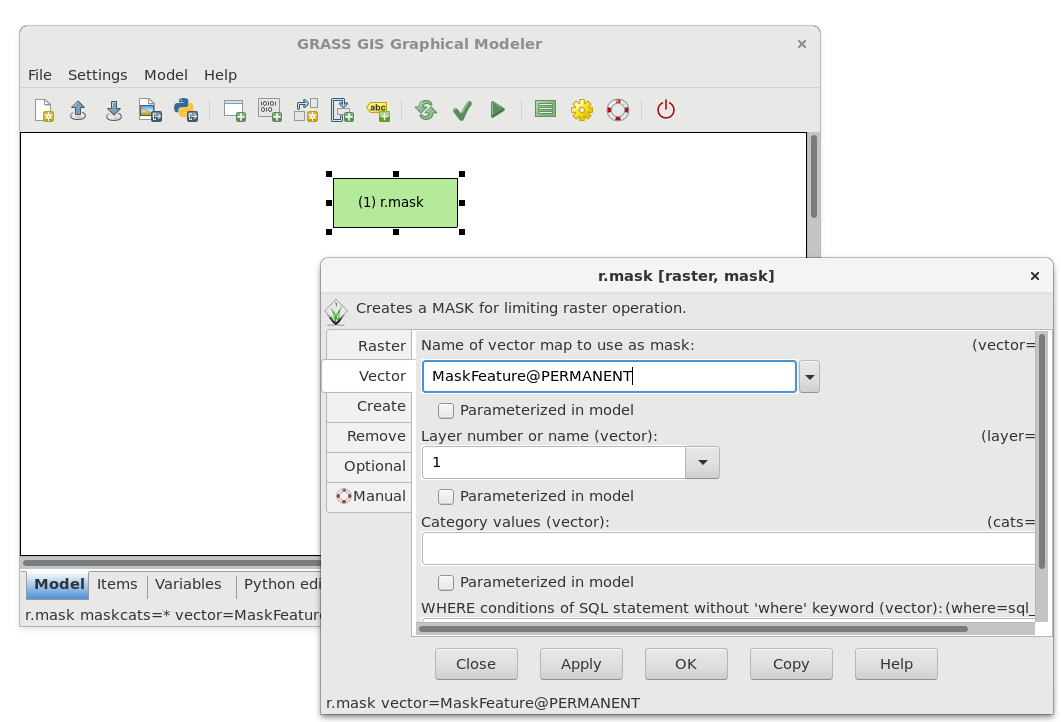Toggle Parameterized in model under vector map
The width and height of the screenshot is (1061, 722).
pos(446,411)
